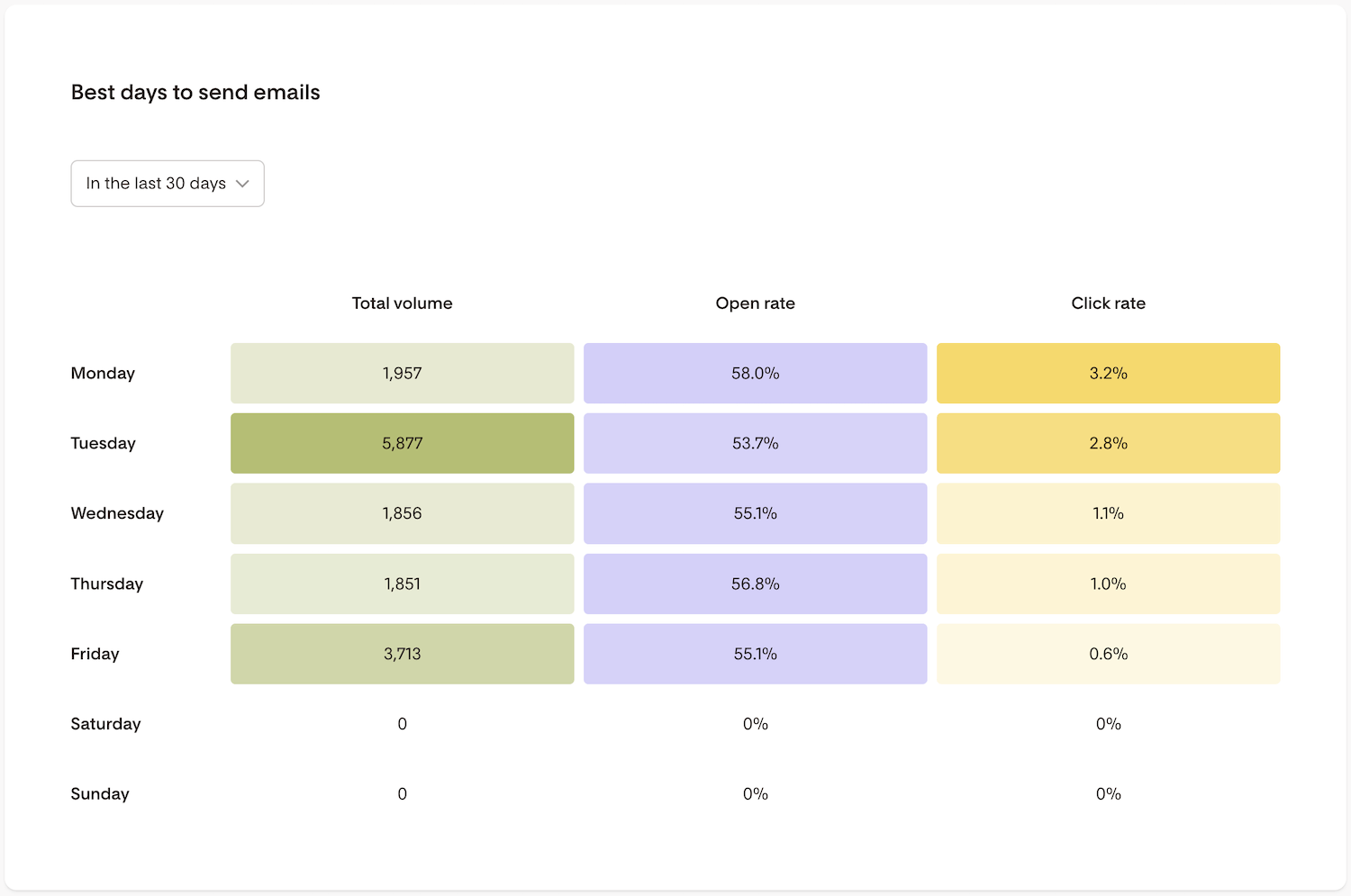The image size is (1351, 896).
Task: Click Tuesday's 53.7% open rate cell
Action: (x=755, y=443)
